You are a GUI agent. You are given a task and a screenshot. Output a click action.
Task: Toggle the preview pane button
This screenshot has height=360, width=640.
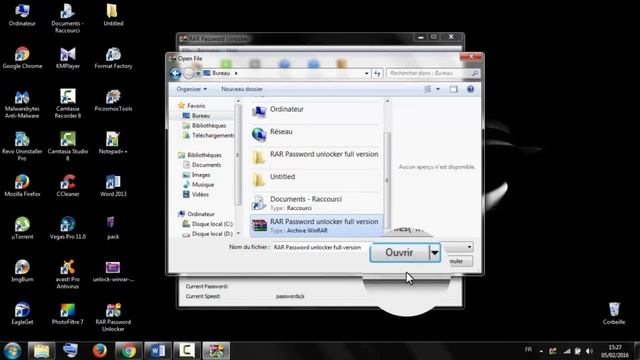453,89
